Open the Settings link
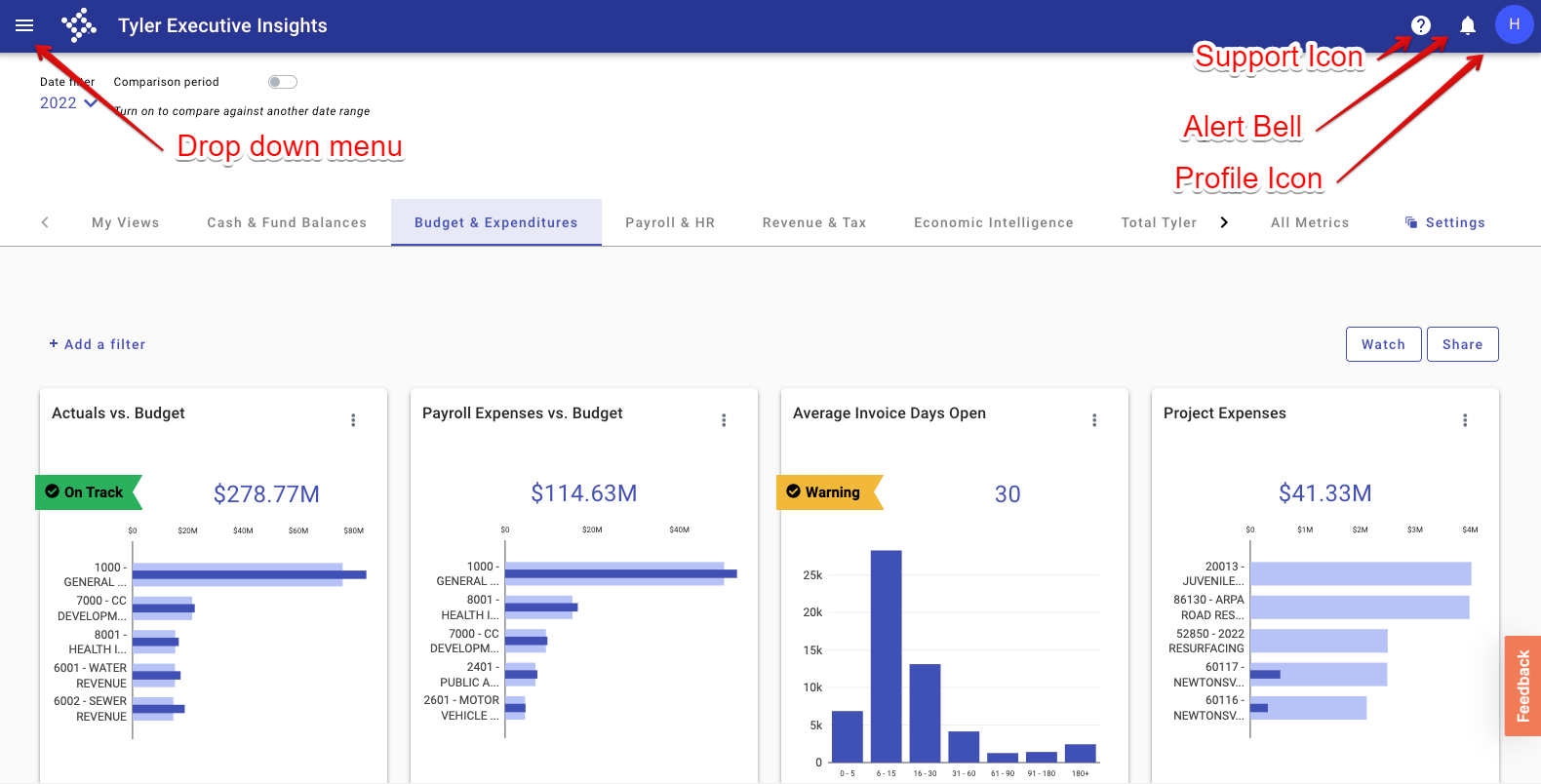Image resolution: width=1541 pixels, height=784 pixels. (1445, 222)
